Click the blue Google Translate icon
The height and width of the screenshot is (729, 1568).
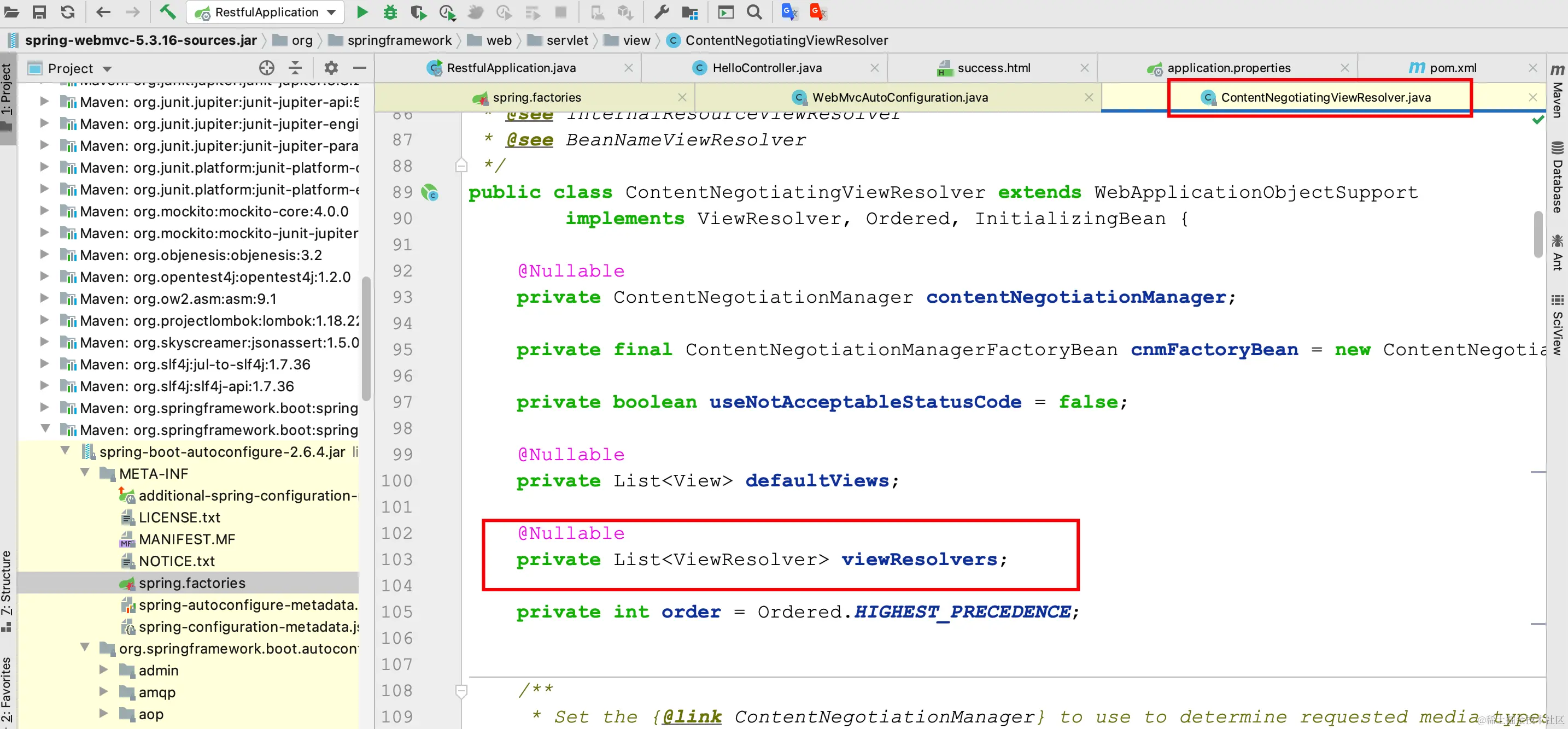(x=789, y=11)
